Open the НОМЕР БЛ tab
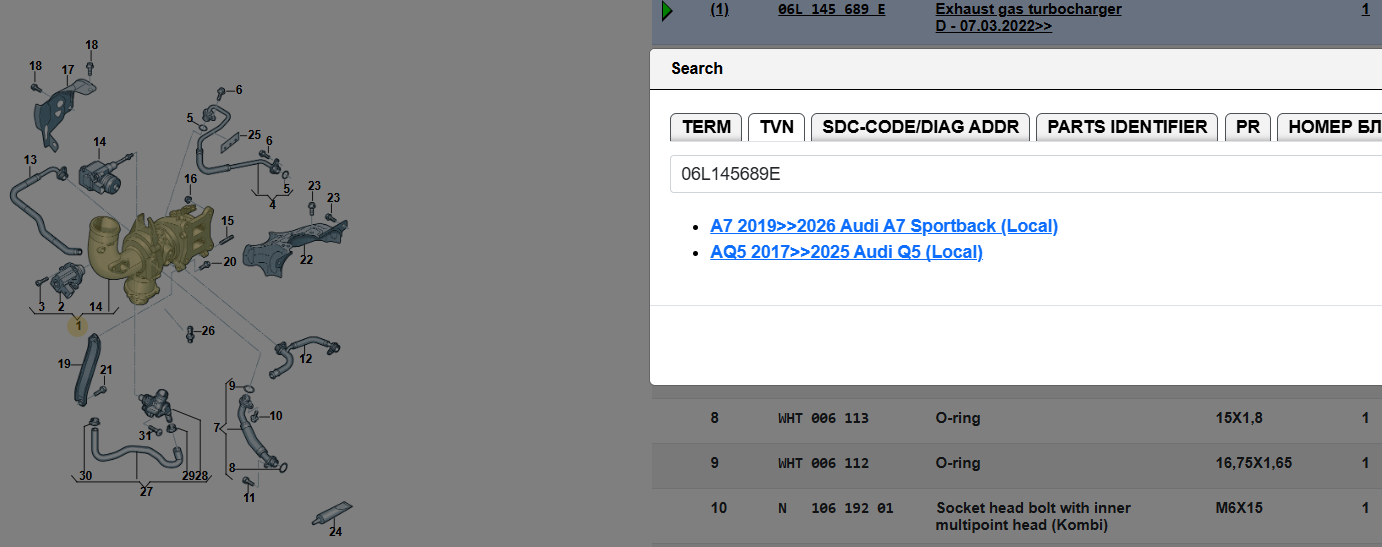The height and width of the screenshot is (547, 1382). pyautogui.click(x=1330, y=127)
